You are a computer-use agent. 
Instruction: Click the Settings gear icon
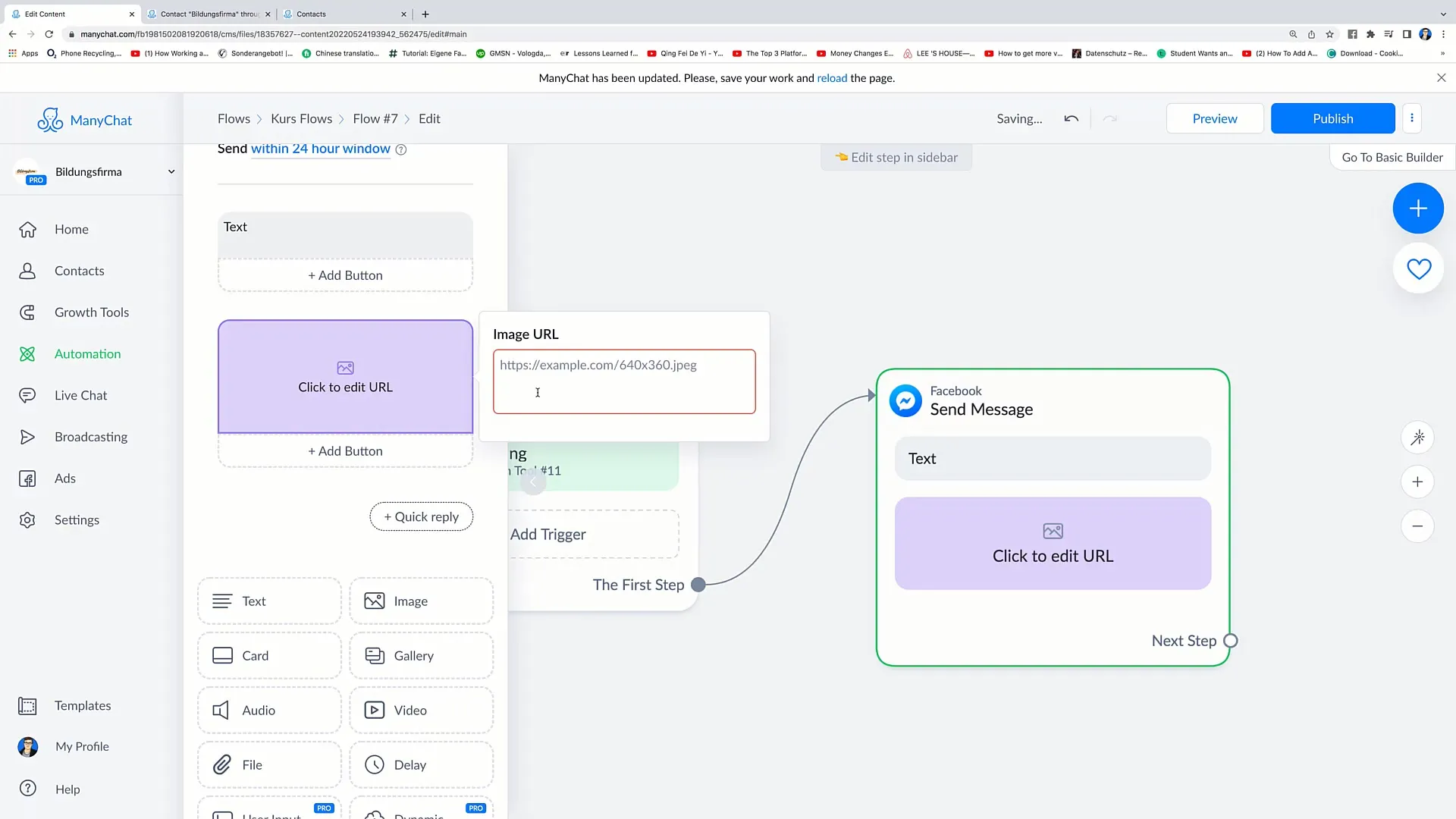coord(27,520)
